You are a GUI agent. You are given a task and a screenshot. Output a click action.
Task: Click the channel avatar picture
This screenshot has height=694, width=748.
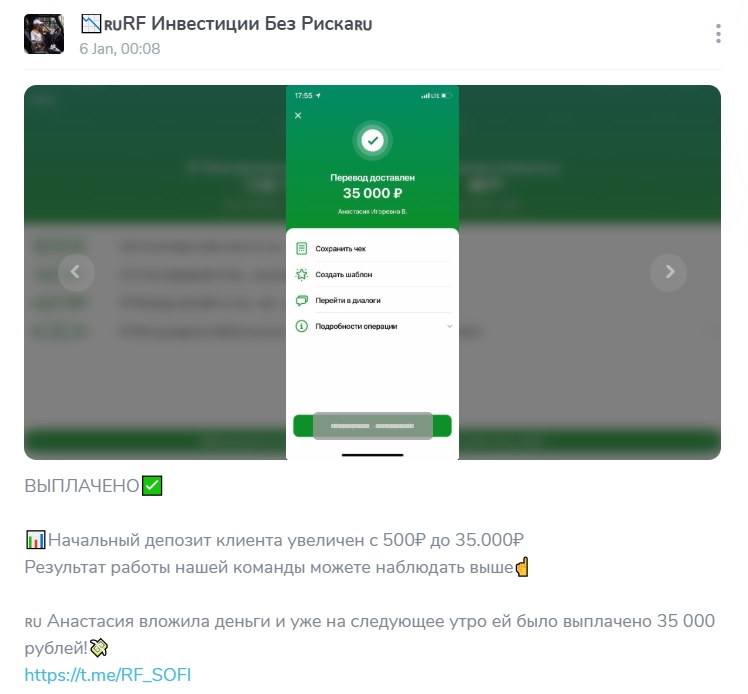(x=44, y=34)
